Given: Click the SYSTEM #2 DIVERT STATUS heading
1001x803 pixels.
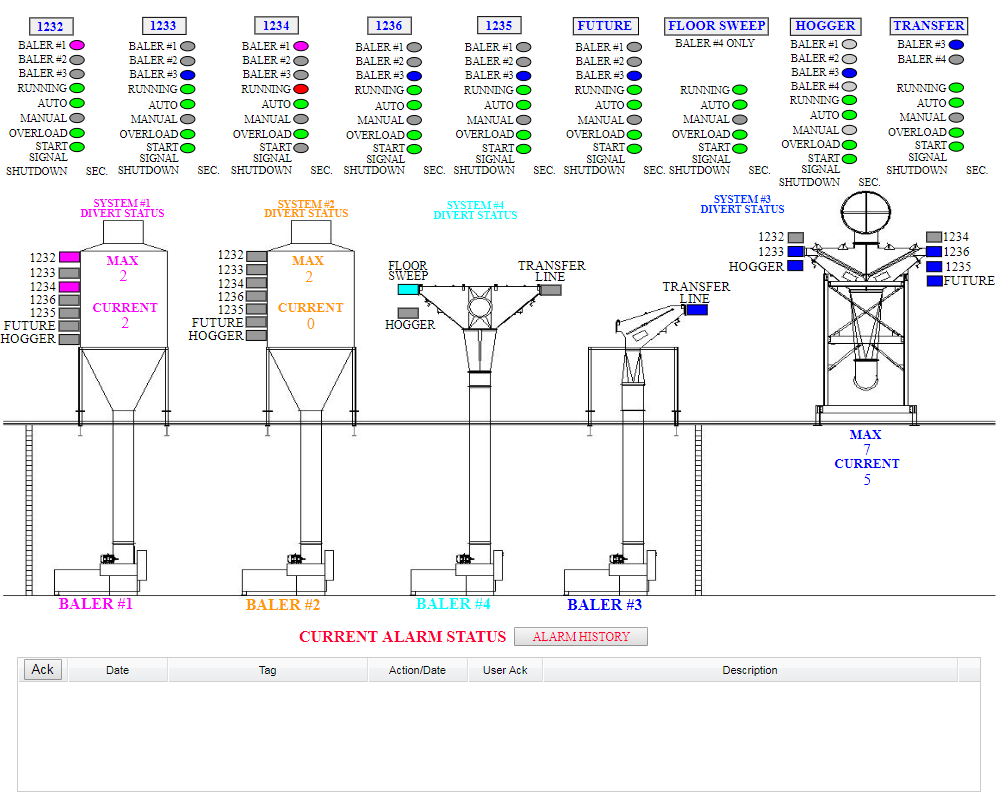Looking at the screenshot, I should [x=306, y=208].
